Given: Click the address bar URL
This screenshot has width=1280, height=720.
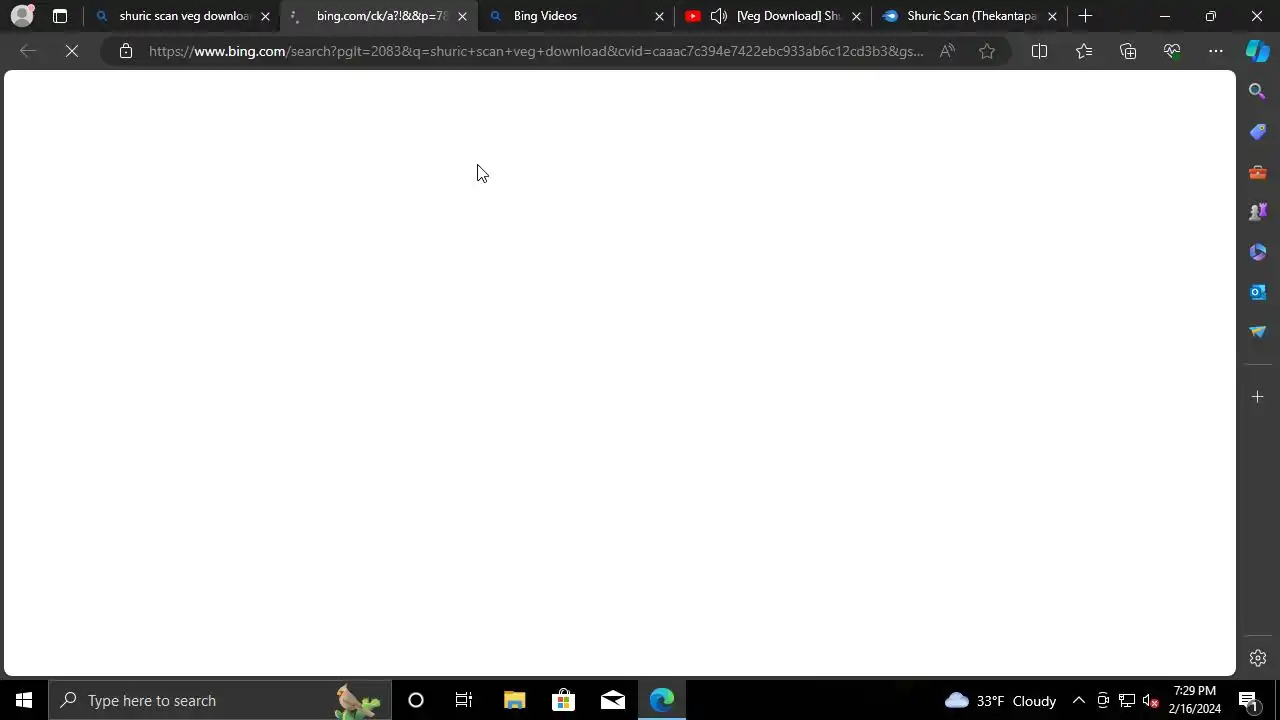Looking at the screenshot, I should tap(536, 51).
